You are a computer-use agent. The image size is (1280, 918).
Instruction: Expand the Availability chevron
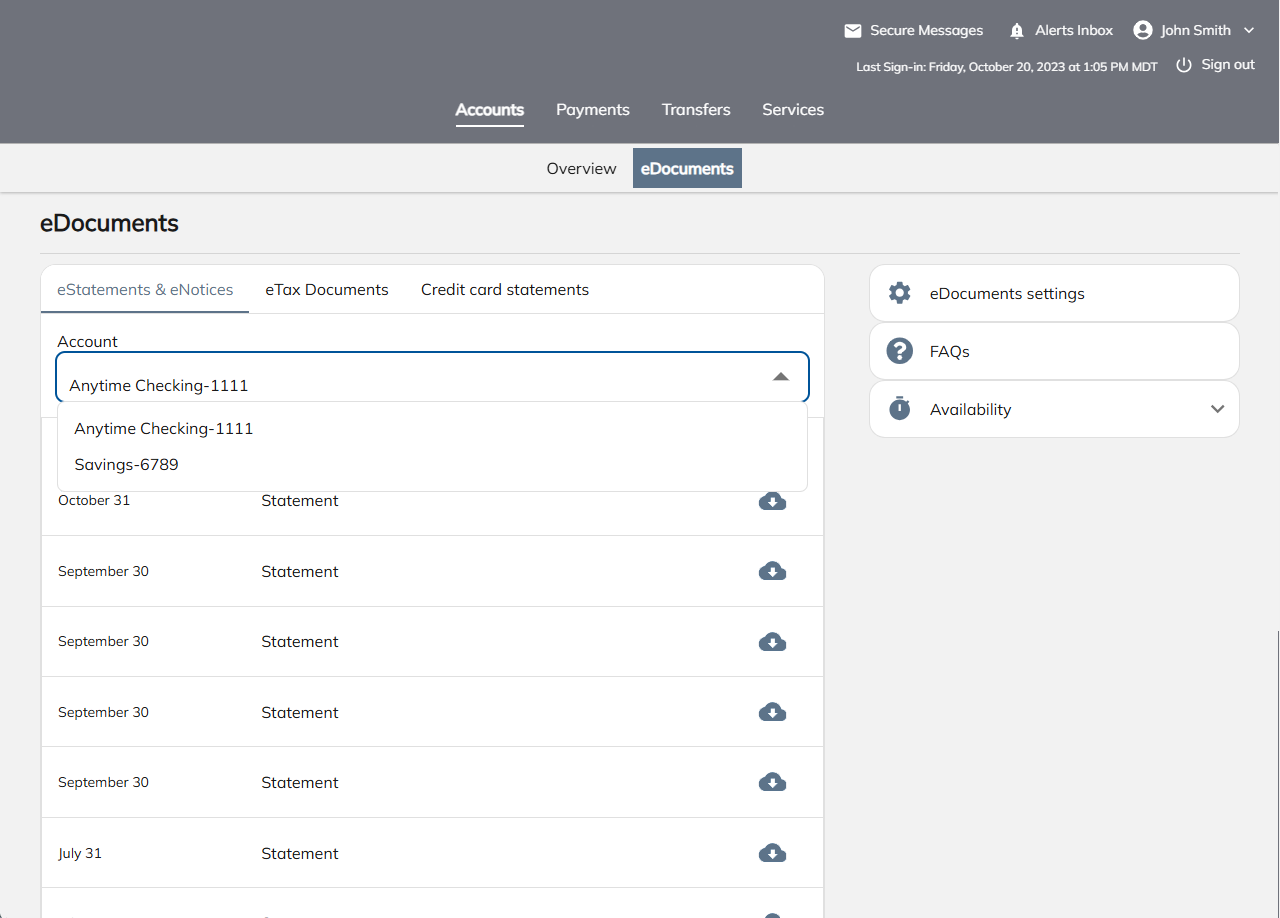(1217, 409)
